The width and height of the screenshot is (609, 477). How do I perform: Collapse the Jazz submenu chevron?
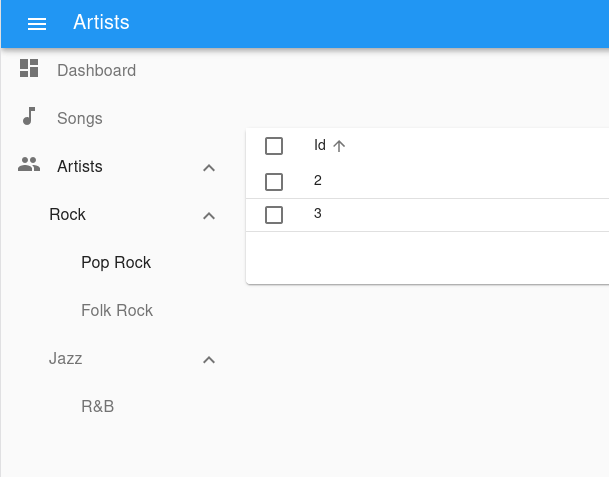pyautogui.click(x=209, y=359)
